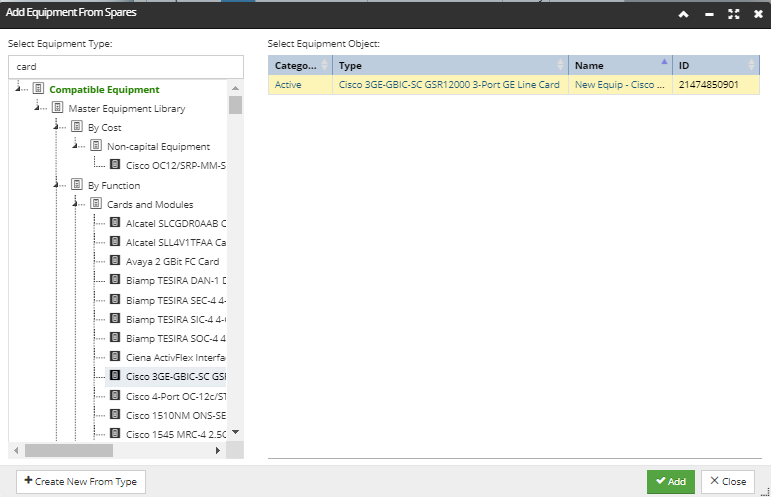This screenshot has height=497, width=771.
Task: Close dialog using the title bar X
Action: tap(758, 14)
